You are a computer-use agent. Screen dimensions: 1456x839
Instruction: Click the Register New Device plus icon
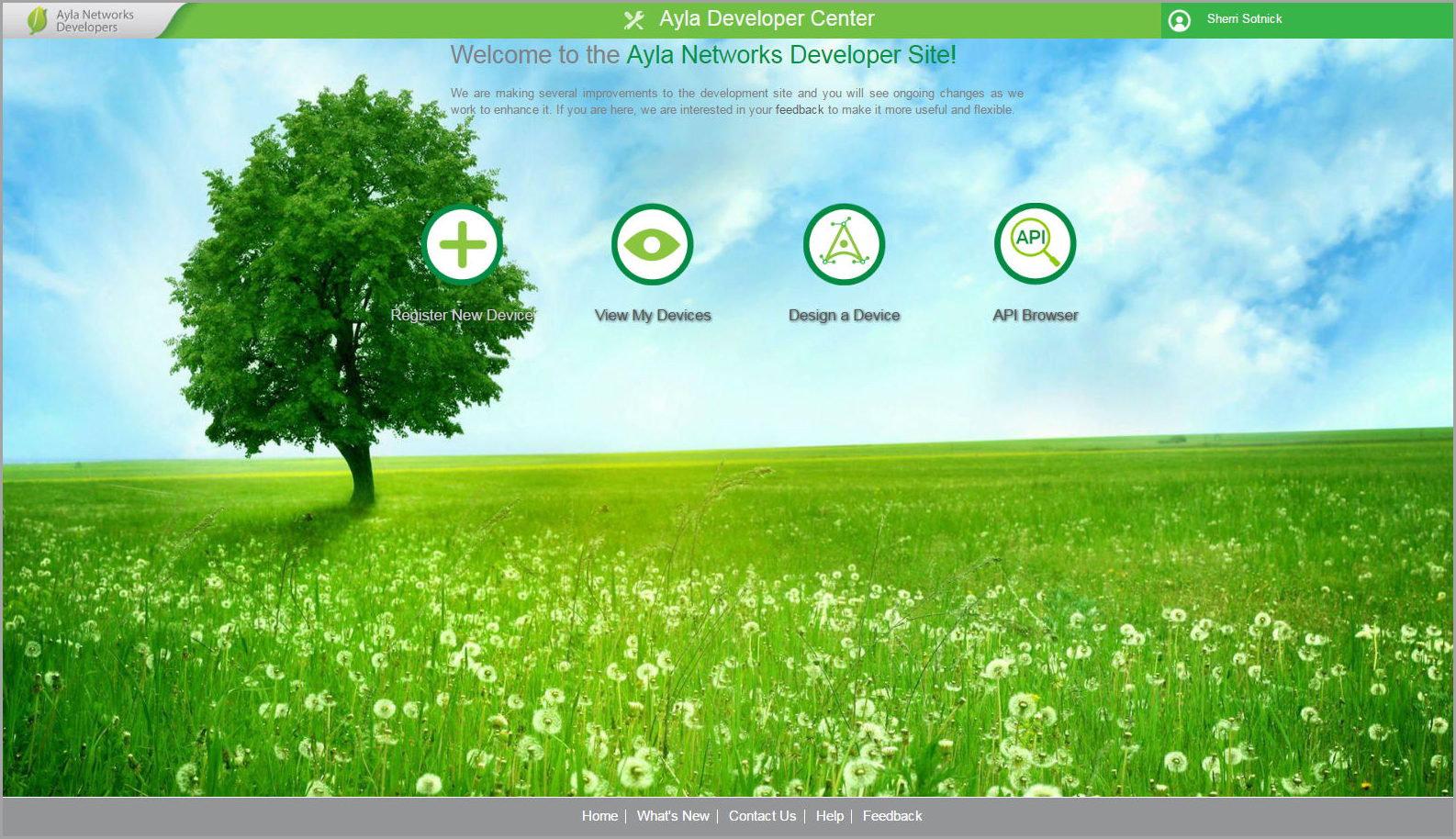click(x=463, y=245)
